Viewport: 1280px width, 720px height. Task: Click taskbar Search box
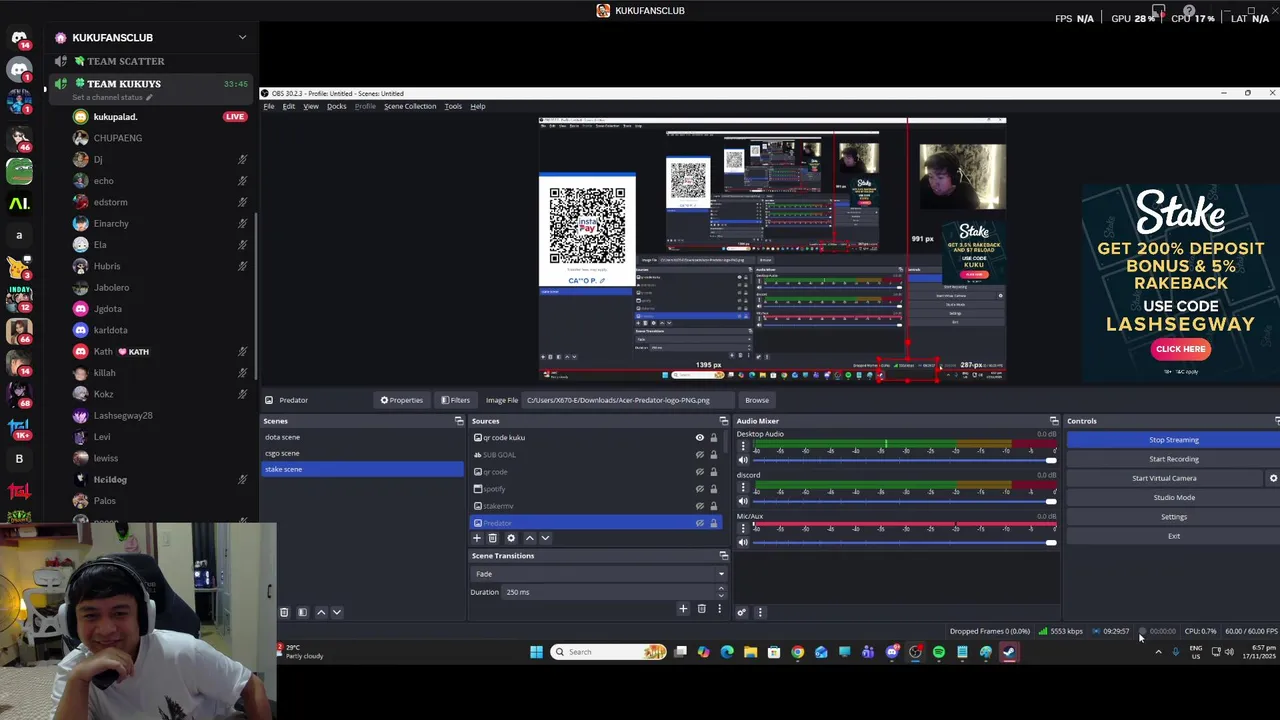609,652
